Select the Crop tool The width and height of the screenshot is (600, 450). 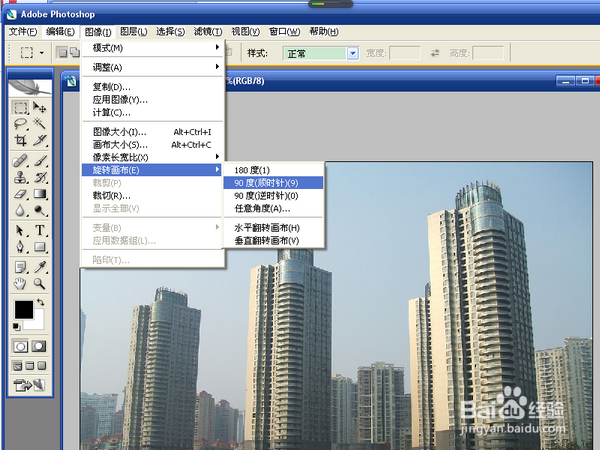coord(21,140)
